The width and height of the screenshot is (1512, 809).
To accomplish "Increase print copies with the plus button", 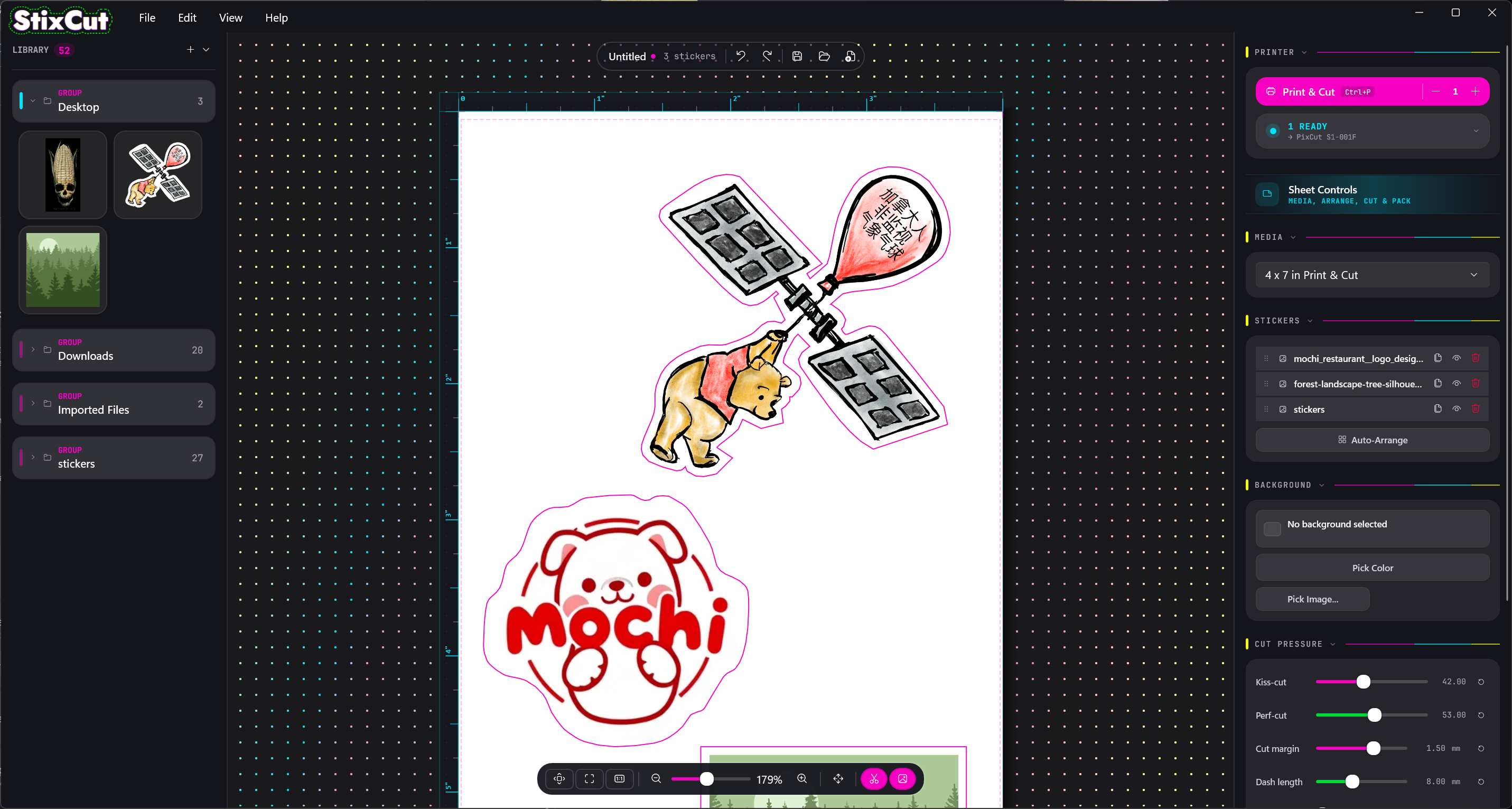I will click(x=1475, y=91).
